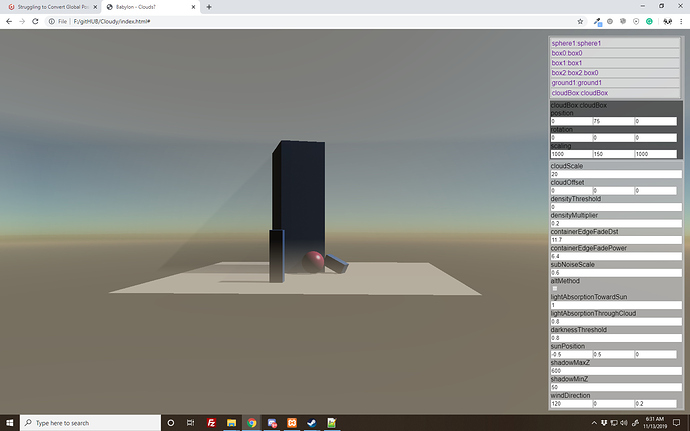Viewport: 690px width, 431px height.
Task: Click the shadowMaxZ input field
Action: [616, 371]
